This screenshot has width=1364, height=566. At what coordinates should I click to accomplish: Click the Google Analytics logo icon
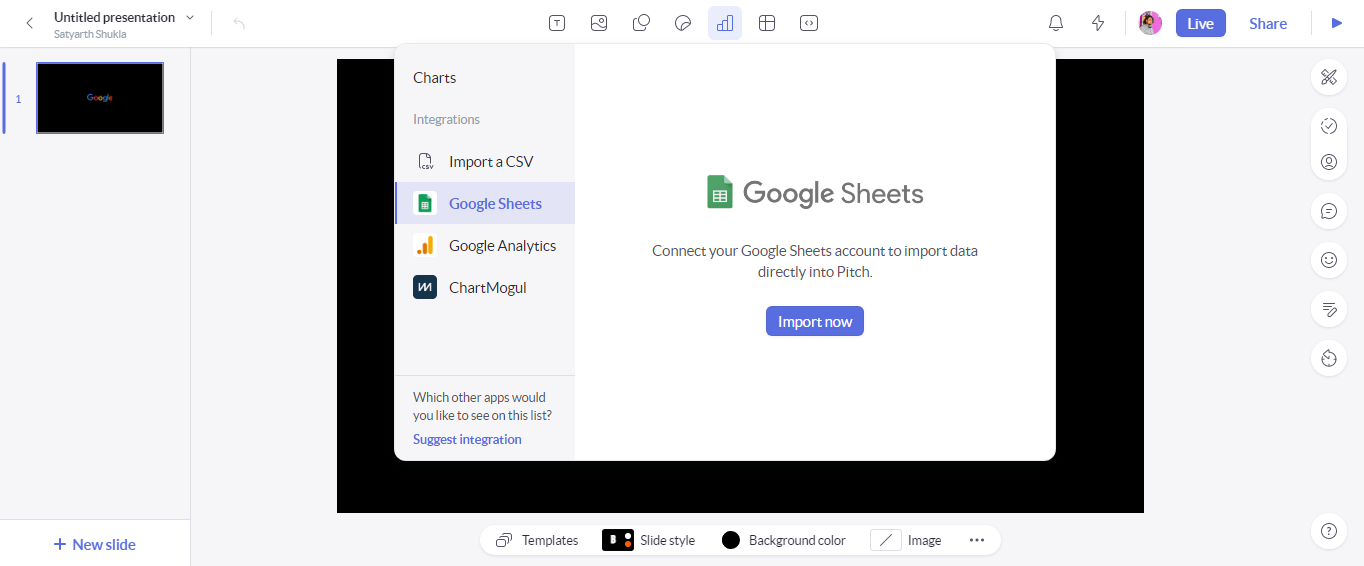pos(425,245)
